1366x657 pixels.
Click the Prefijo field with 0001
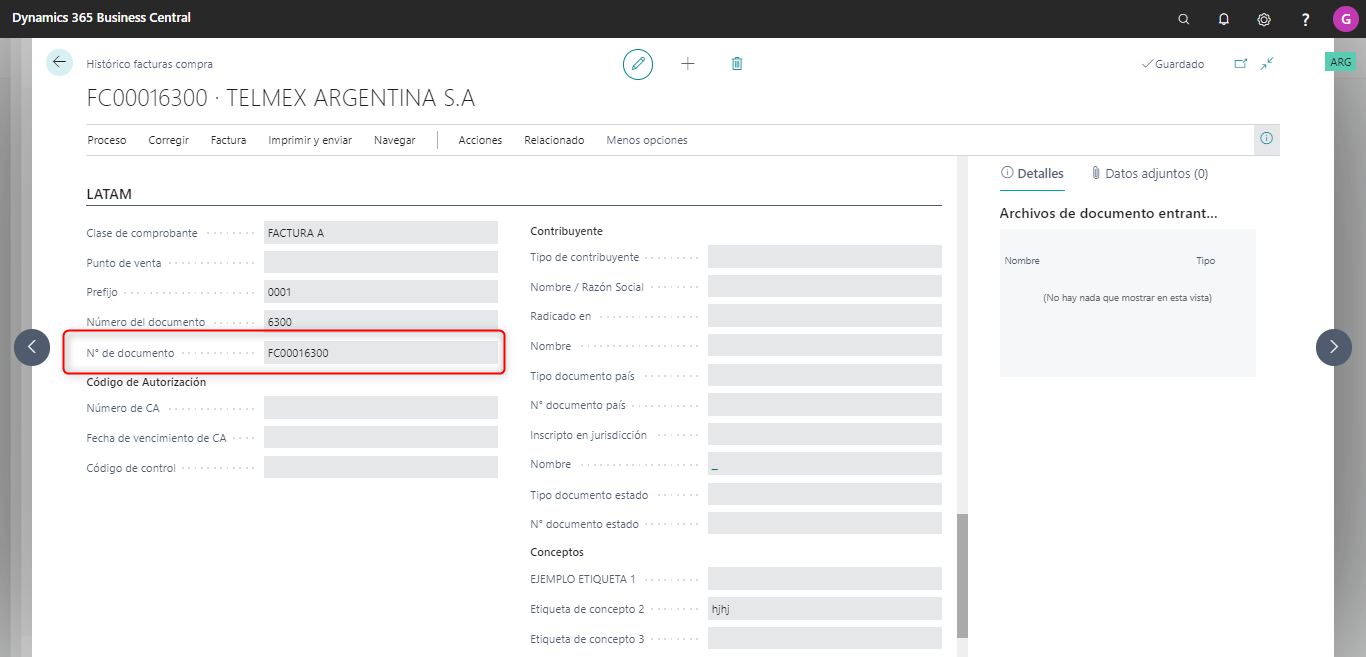pos(381,292)
